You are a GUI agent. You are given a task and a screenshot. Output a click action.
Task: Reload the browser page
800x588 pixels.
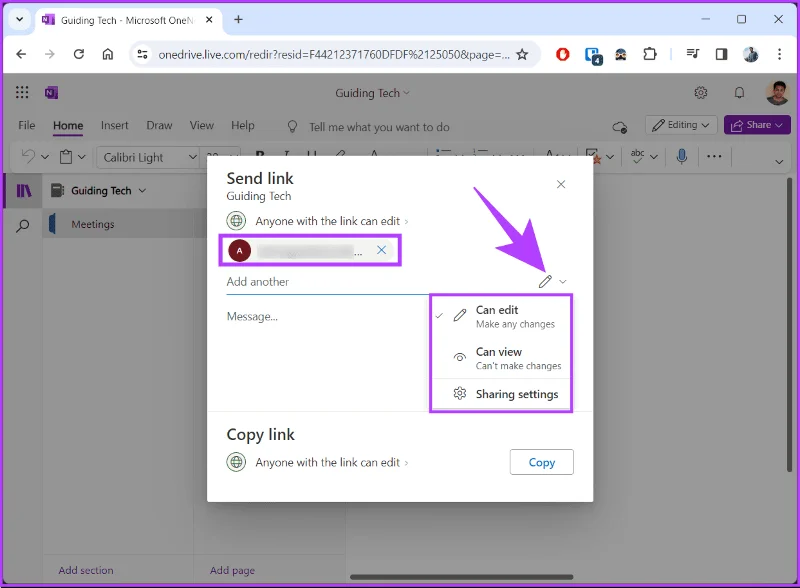pyautogui.click(x=79, y=54)
